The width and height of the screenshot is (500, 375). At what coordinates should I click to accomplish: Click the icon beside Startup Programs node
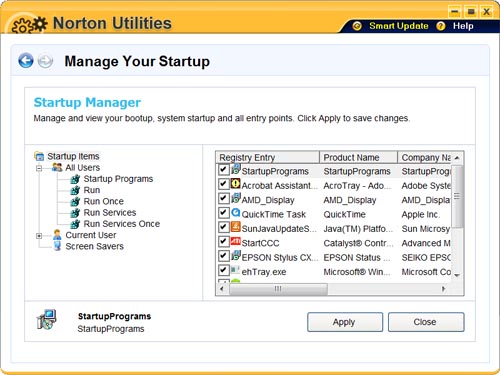(x=75, y=179)
